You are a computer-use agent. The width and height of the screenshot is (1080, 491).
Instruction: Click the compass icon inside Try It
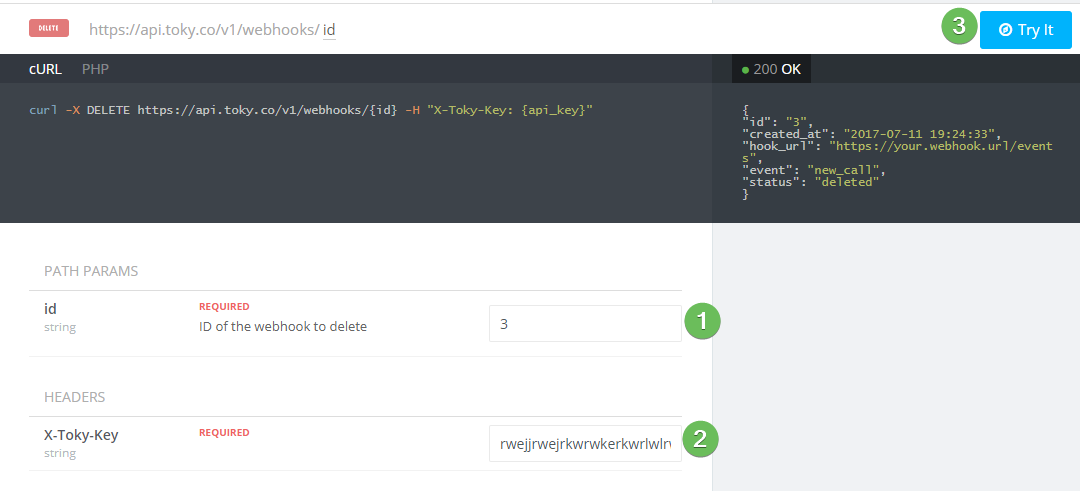[1005, 30]
